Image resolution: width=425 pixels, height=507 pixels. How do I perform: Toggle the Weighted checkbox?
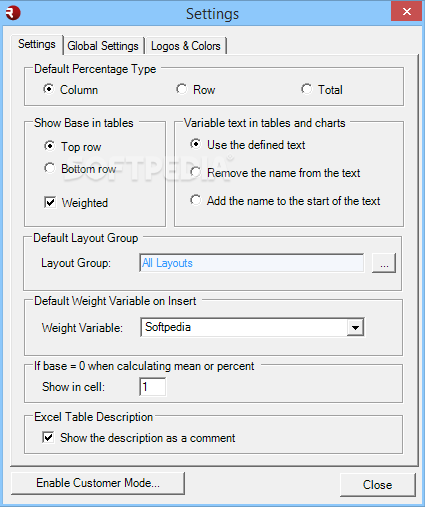coord(50,202)
